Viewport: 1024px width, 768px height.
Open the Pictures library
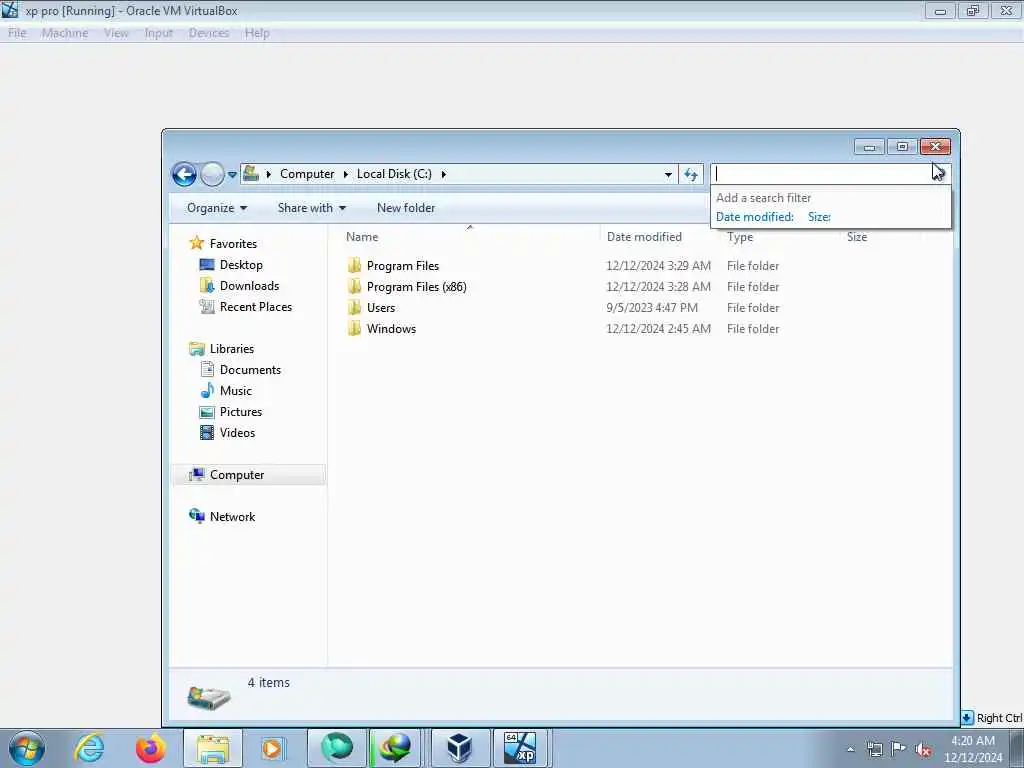[241, 411]
